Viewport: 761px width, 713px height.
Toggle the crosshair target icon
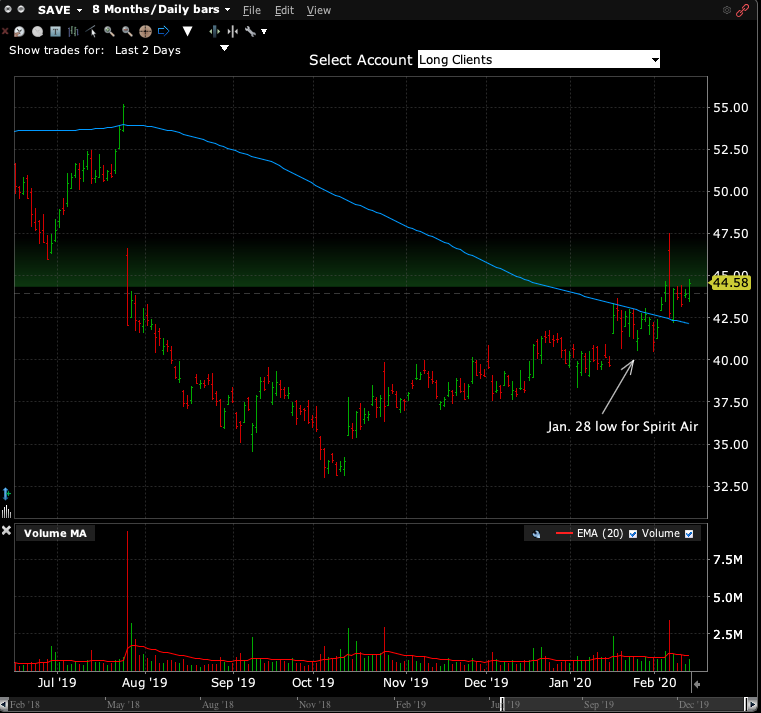pyautogui.click(x=145, y=32)
